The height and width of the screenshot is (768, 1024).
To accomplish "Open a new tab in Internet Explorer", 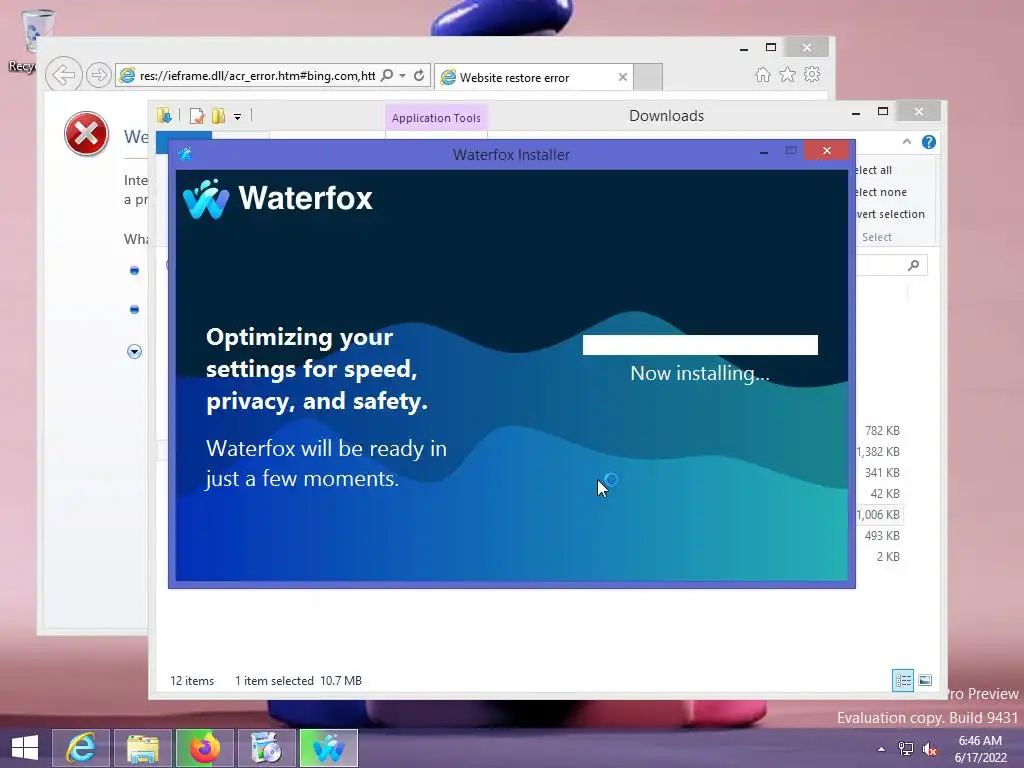I will (648, 77).
